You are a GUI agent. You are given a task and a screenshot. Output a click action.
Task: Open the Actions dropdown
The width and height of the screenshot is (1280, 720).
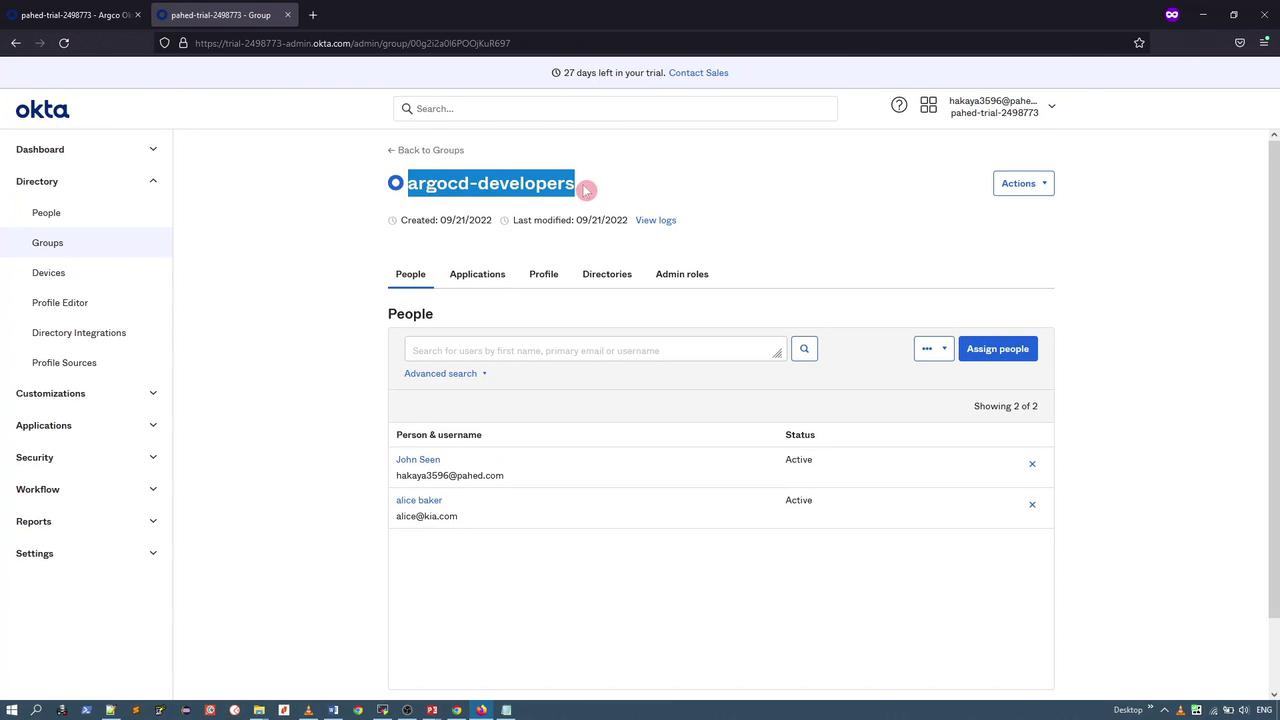(1023, 183)
